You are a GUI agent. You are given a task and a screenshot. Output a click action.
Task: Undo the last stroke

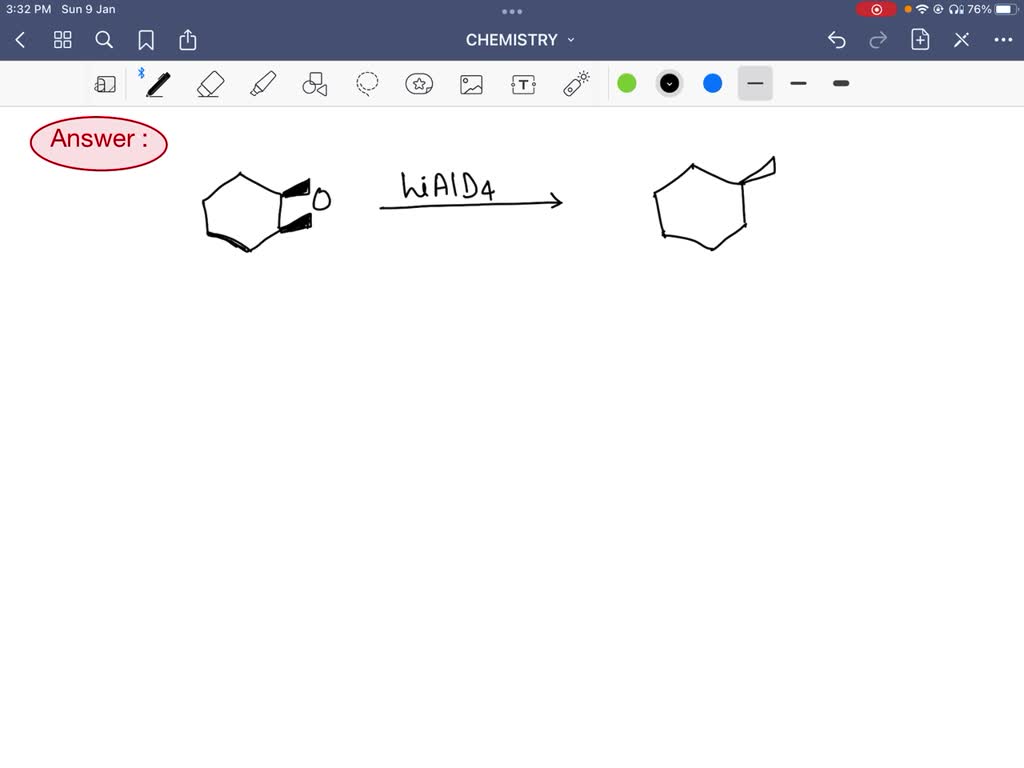point(837,40)
